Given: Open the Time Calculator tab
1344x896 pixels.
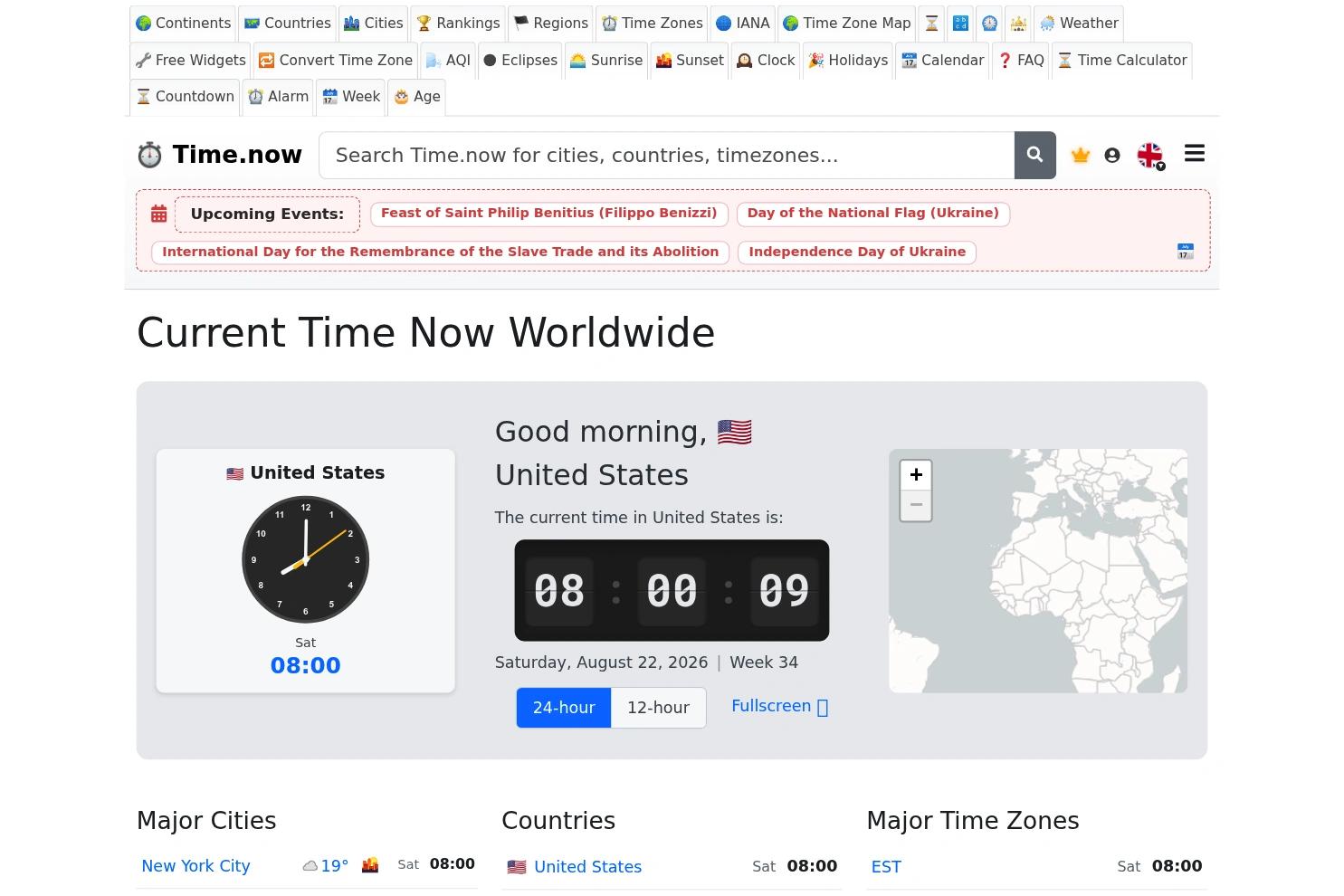Looking at the screenshot, I should point(1122,61).
